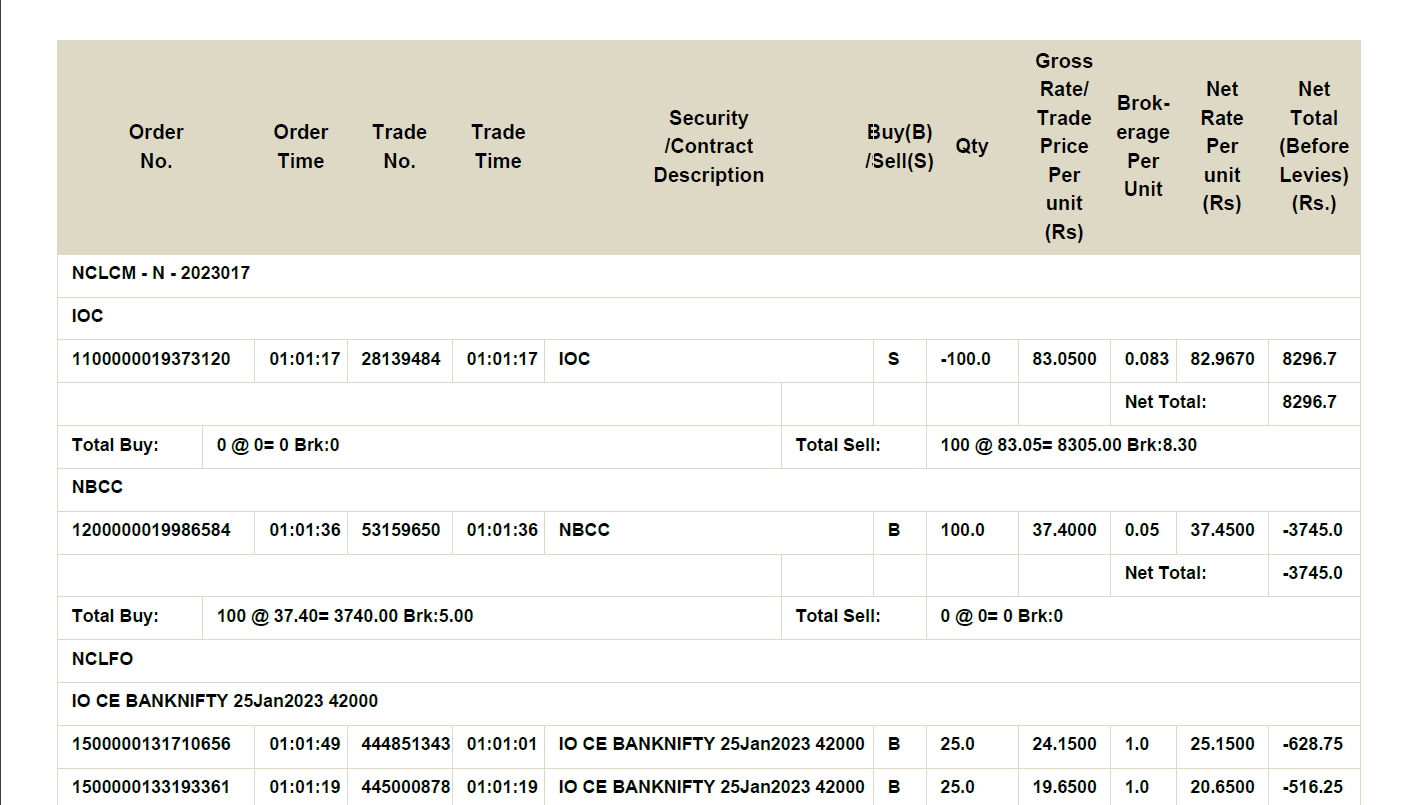Image resolution: width=1415 pixels, height=805 pixels.
Task: Click NBCC net rate 37.4500
Action: pyautogui.click(x=1222, y=530)
